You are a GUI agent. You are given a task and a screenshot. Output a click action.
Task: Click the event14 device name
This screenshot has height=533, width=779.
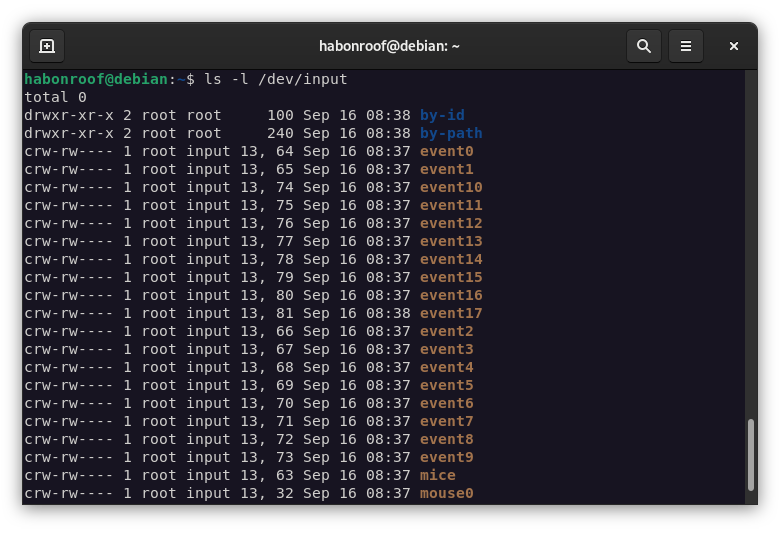click(x=451, y=259)
